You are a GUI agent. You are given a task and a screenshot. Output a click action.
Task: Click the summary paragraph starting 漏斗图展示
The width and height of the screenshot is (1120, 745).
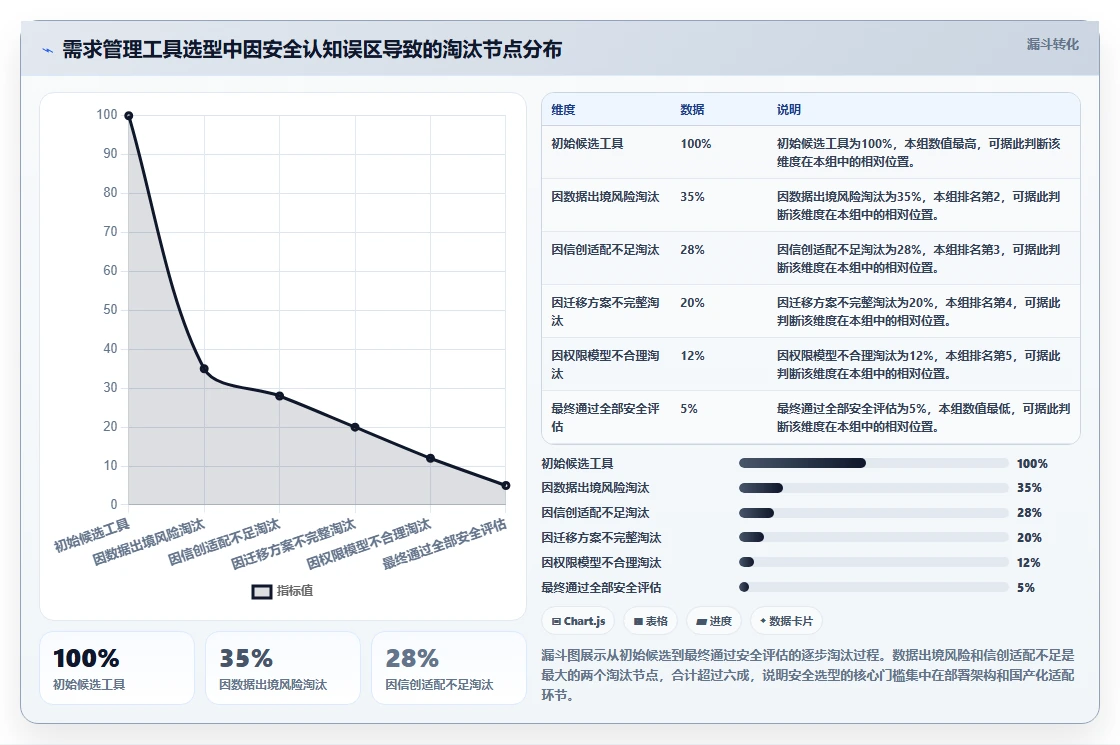(x=808, y=675)
